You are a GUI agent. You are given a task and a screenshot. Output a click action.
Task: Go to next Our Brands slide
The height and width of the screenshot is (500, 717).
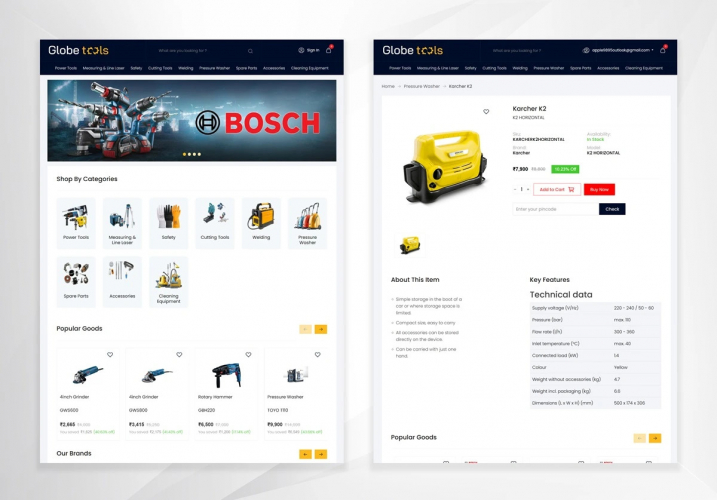tap(321, 454)
